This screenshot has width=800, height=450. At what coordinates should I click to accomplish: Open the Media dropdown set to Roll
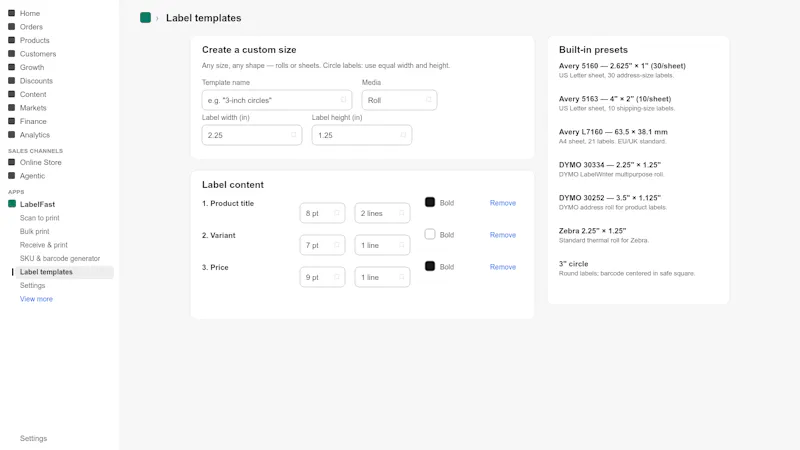(399, 100)
